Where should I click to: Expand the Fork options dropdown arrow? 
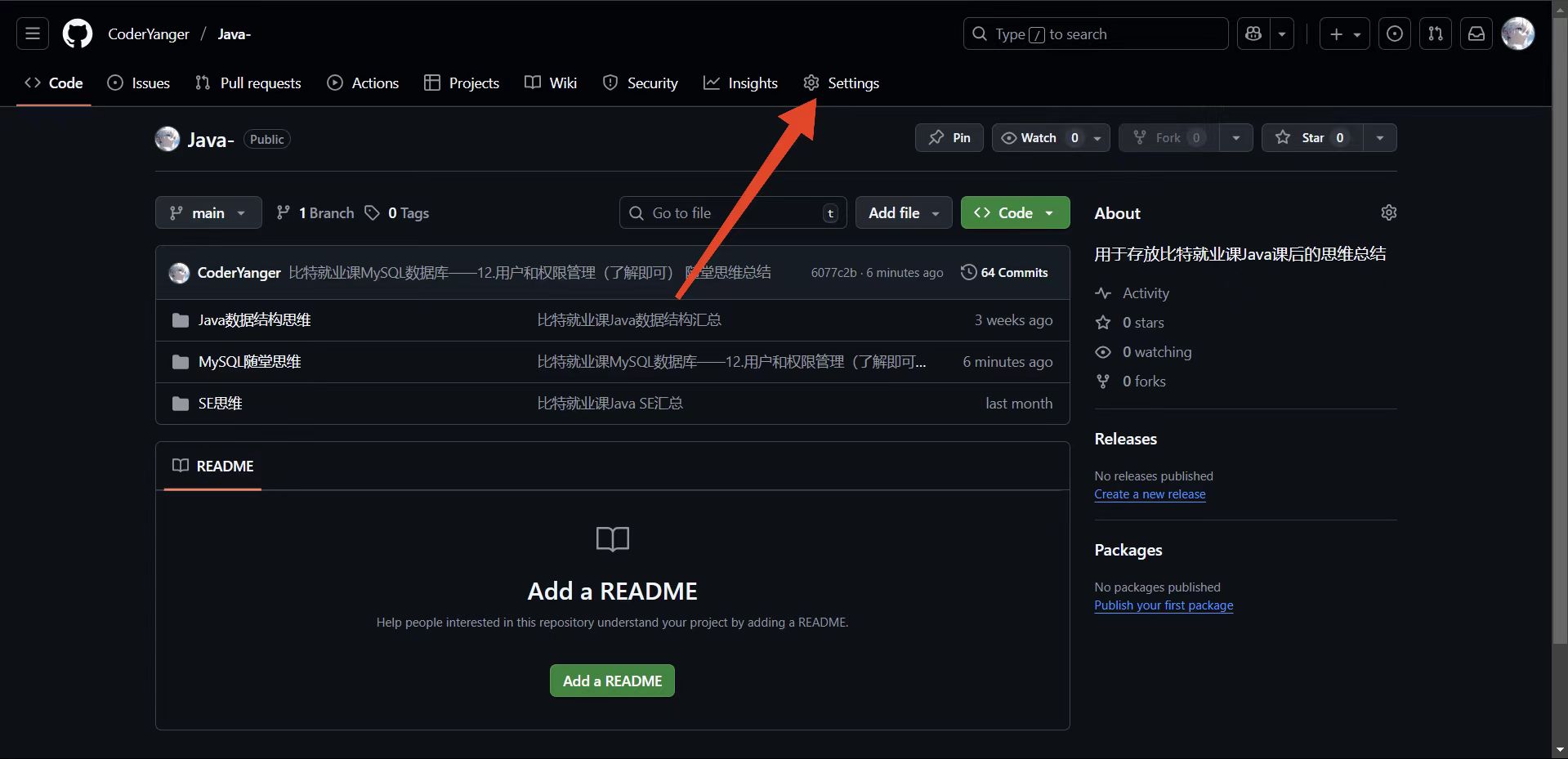tap(1236, 137)
